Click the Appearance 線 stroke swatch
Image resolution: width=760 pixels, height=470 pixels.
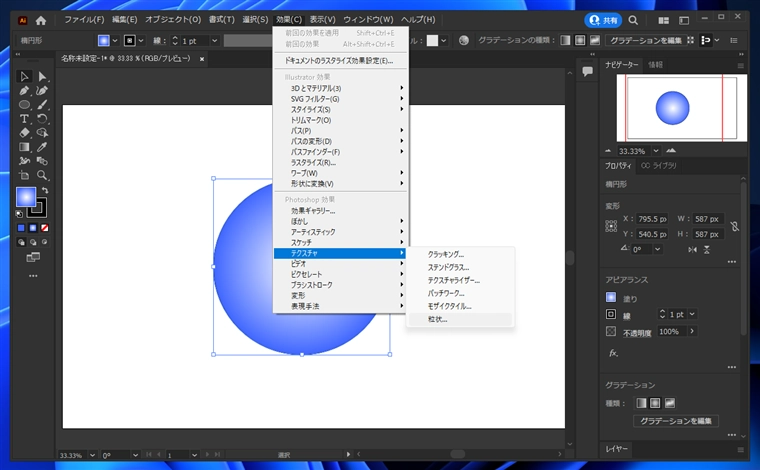[611, 314]
